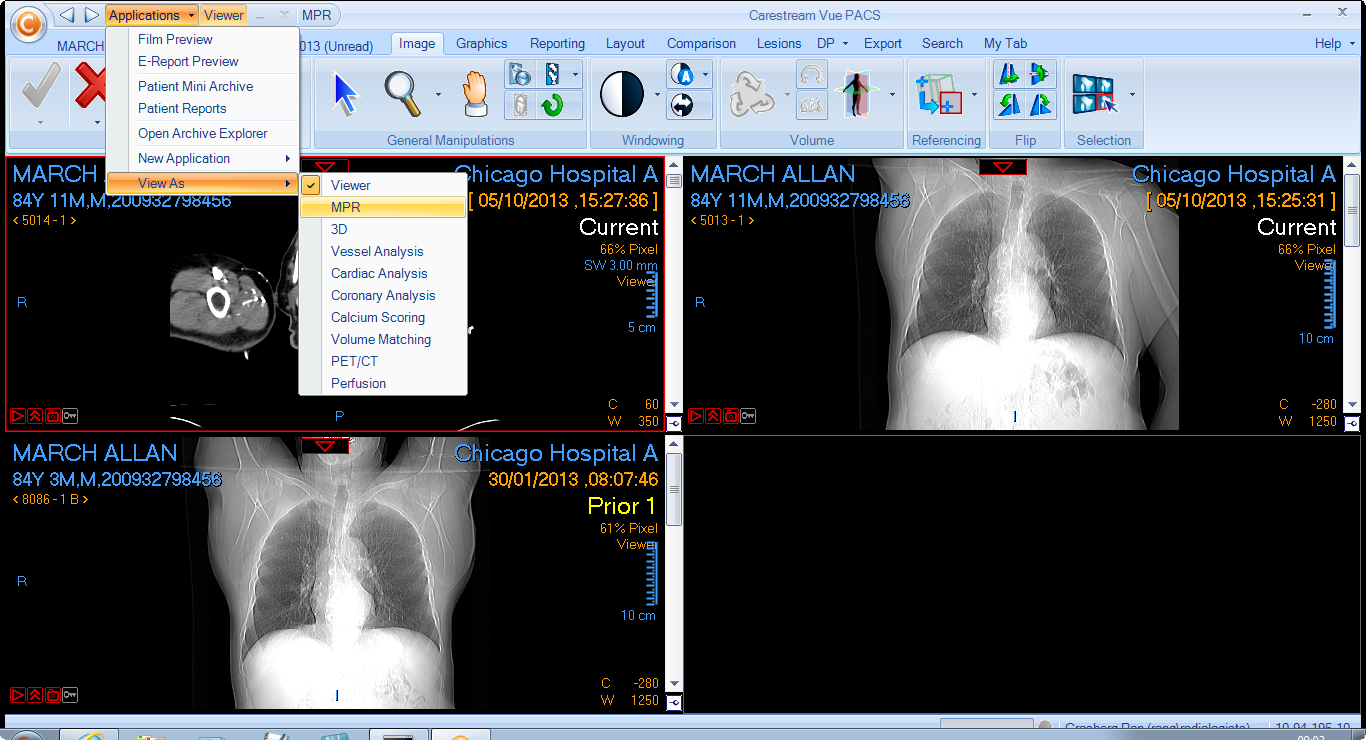The width and height of the screenshot is (1366, 740).
Task: Expand the Selection tool dropdown arrow
Action: point(1132,95)
